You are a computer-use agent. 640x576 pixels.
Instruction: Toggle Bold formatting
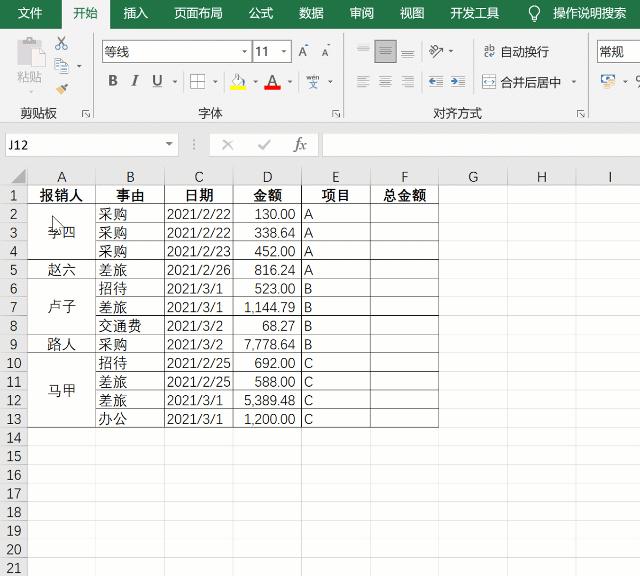(113, 81)
